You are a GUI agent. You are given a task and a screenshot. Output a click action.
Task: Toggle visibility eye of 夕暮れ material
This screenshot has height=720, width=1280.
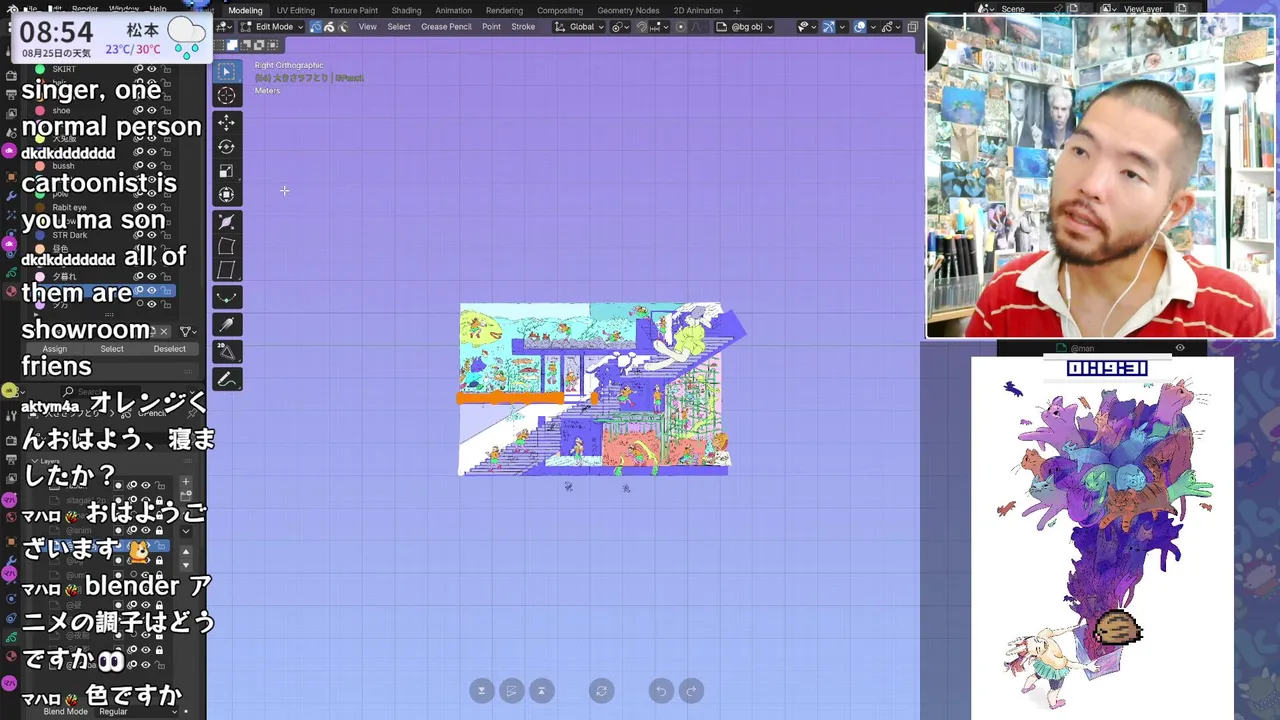pos(152,276)
